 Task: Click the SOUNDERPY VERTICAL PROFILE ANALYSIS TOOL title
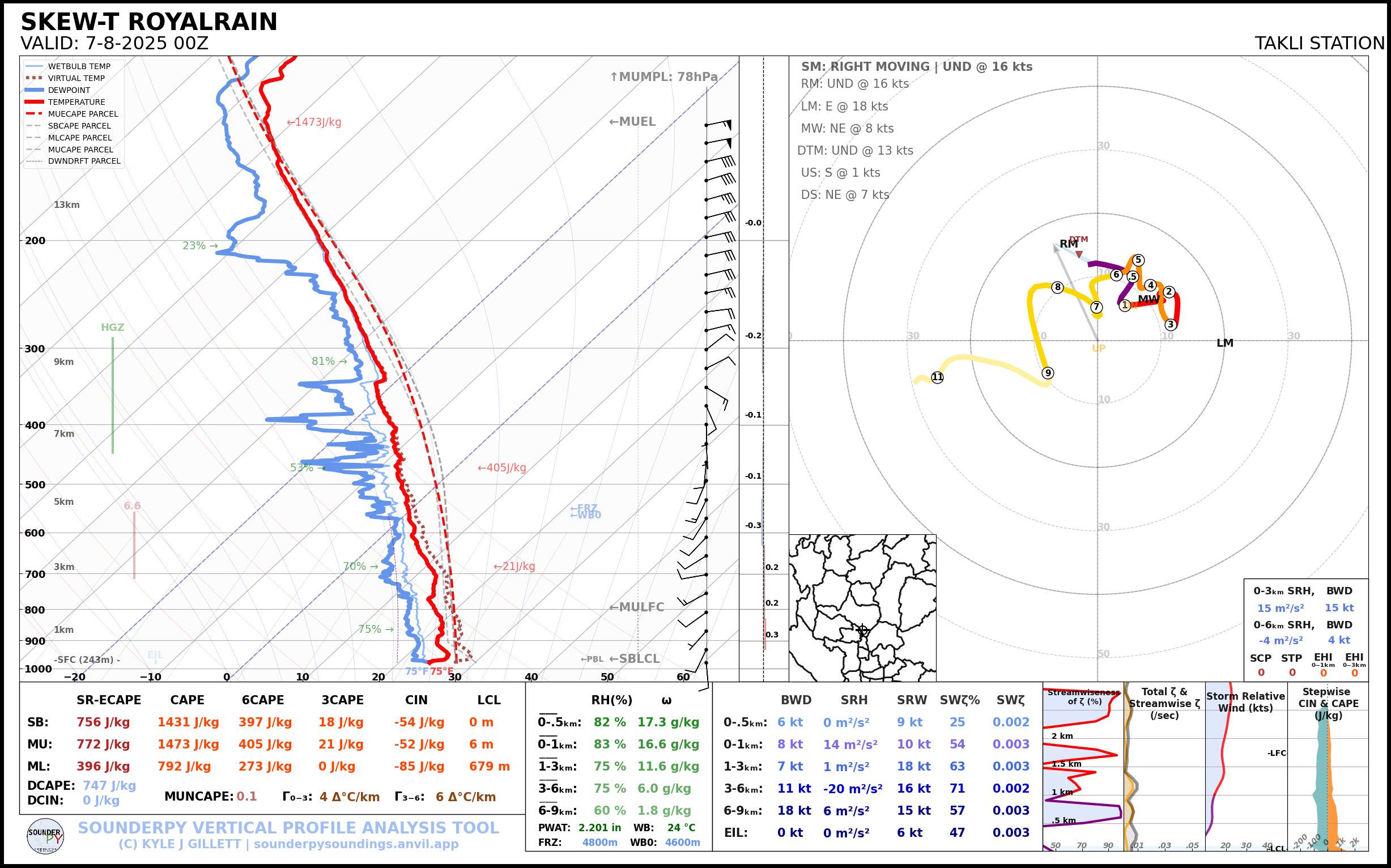[x=288, y=827]
